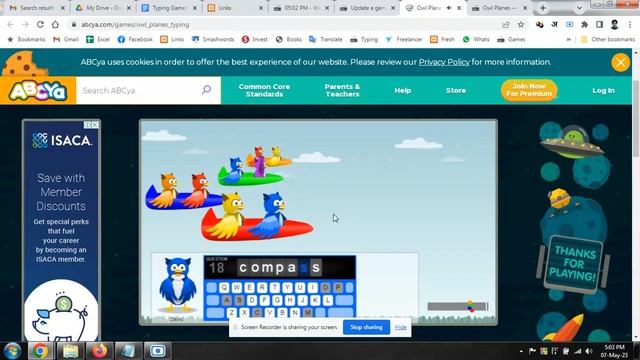Viewport: 640px width, 360px height.
Task: Click the volume icon in system tray
Action: point(589,351)
